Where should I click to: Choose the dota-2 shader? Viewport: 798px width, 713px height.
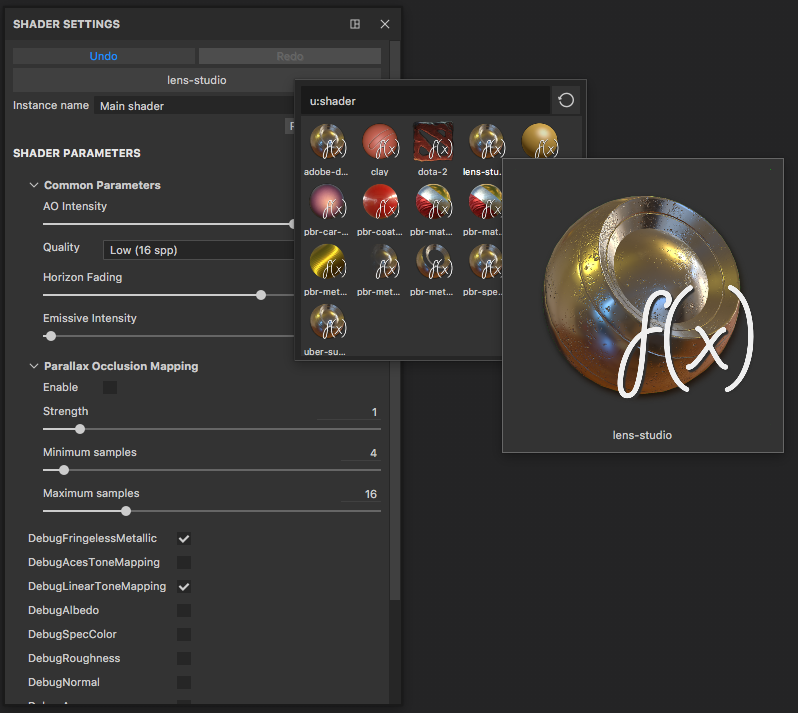[x=433, y=143]
